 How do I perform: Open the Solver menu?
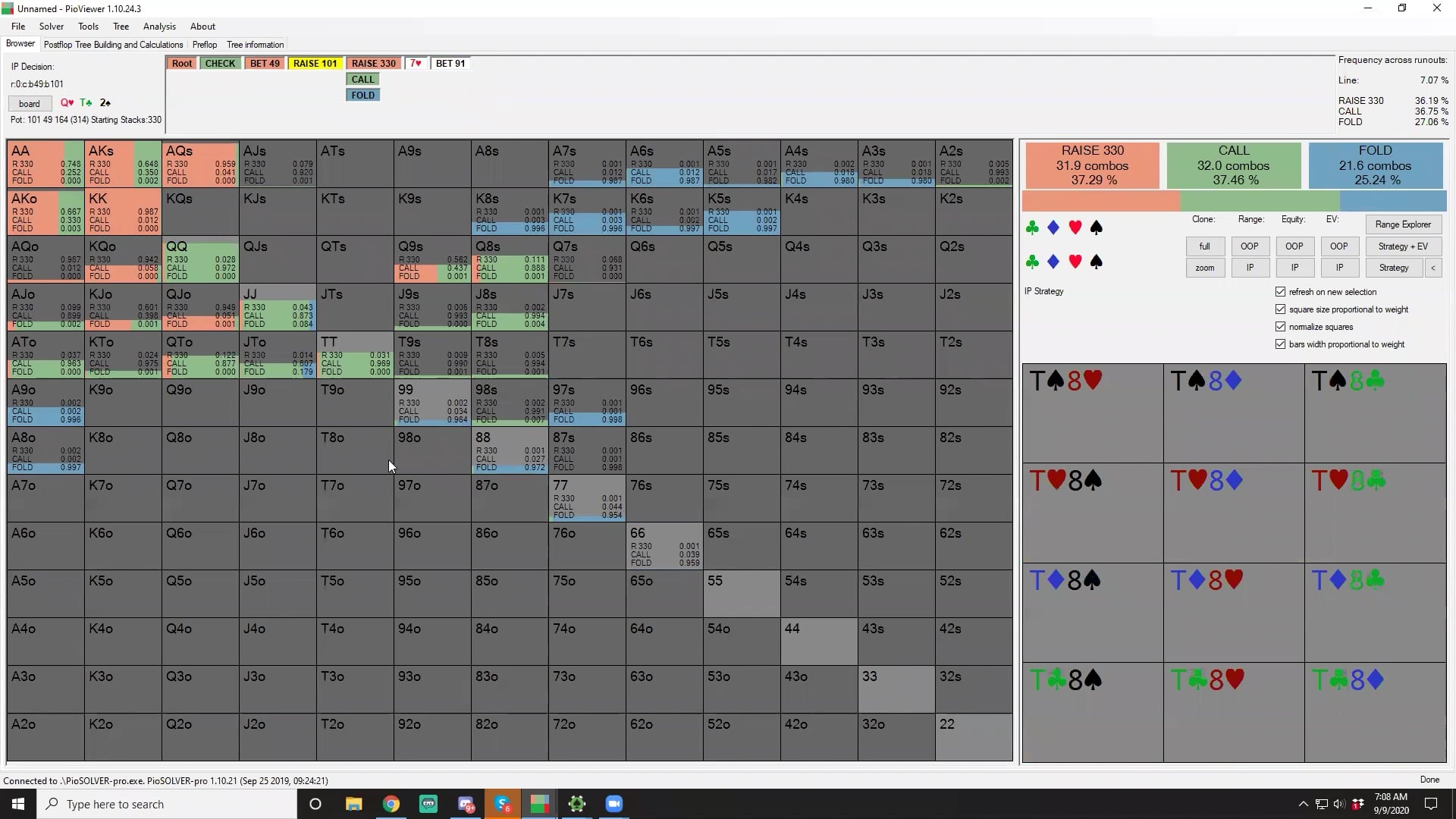[52, 27]
